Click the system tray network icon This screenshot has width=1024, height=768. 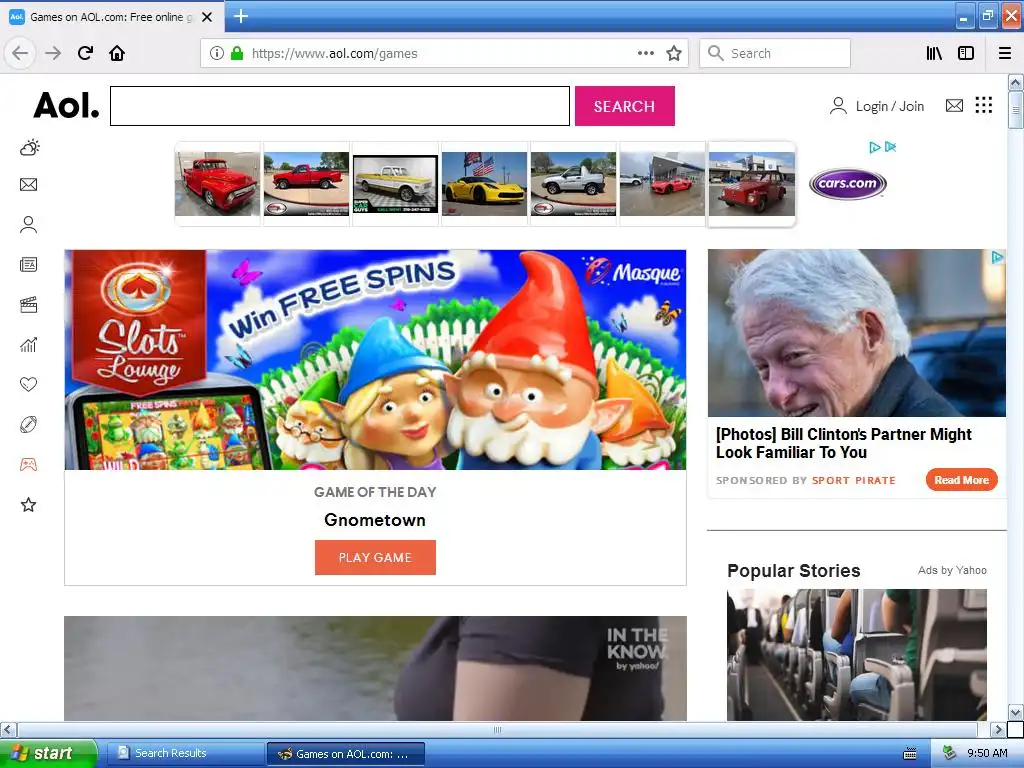(x=949, y=753)
